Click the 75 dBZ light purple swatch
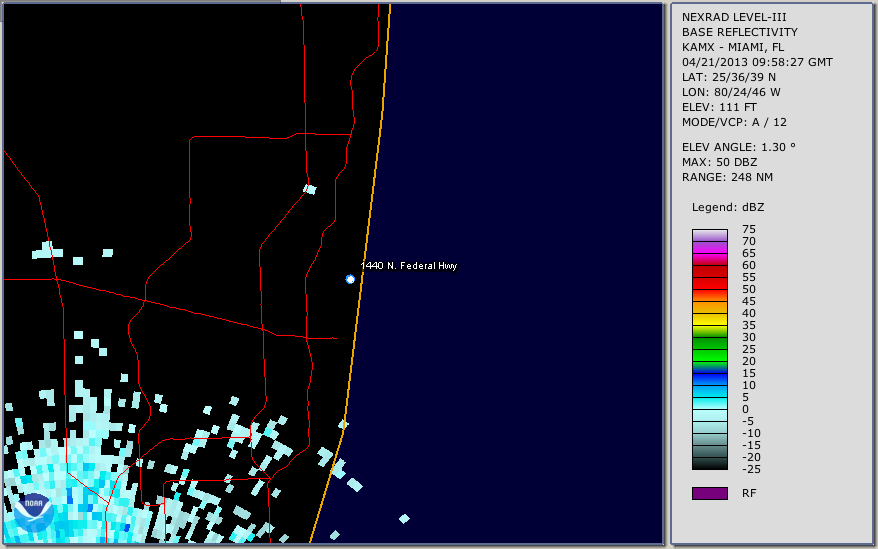 [x=709, y=235]
